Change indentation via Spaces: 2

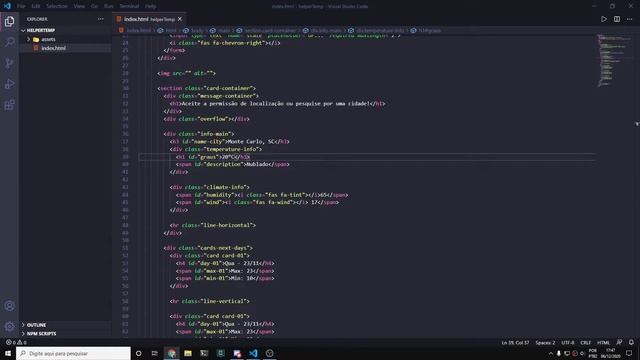pyautogui.click(x=545, y=342)
